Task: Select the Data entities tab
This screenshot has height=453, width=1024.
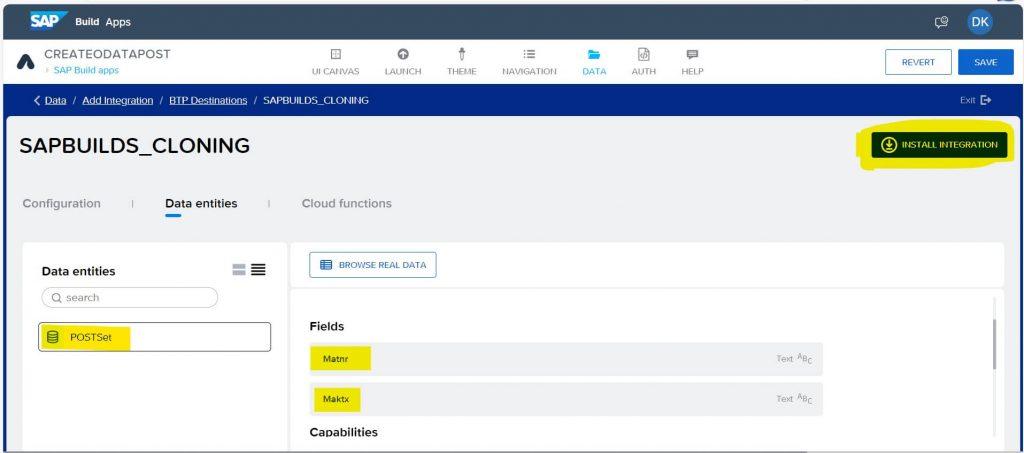Action: tap(201, 203)
